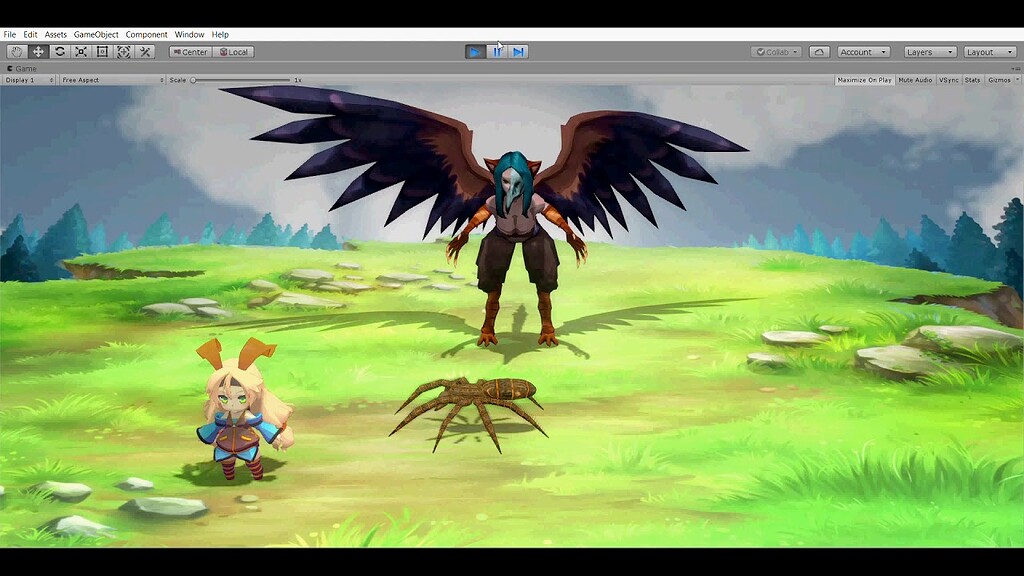Viewport: 1024px width, 576px height.
Task: Open the GameObject menu
Action: coord(95,33)
